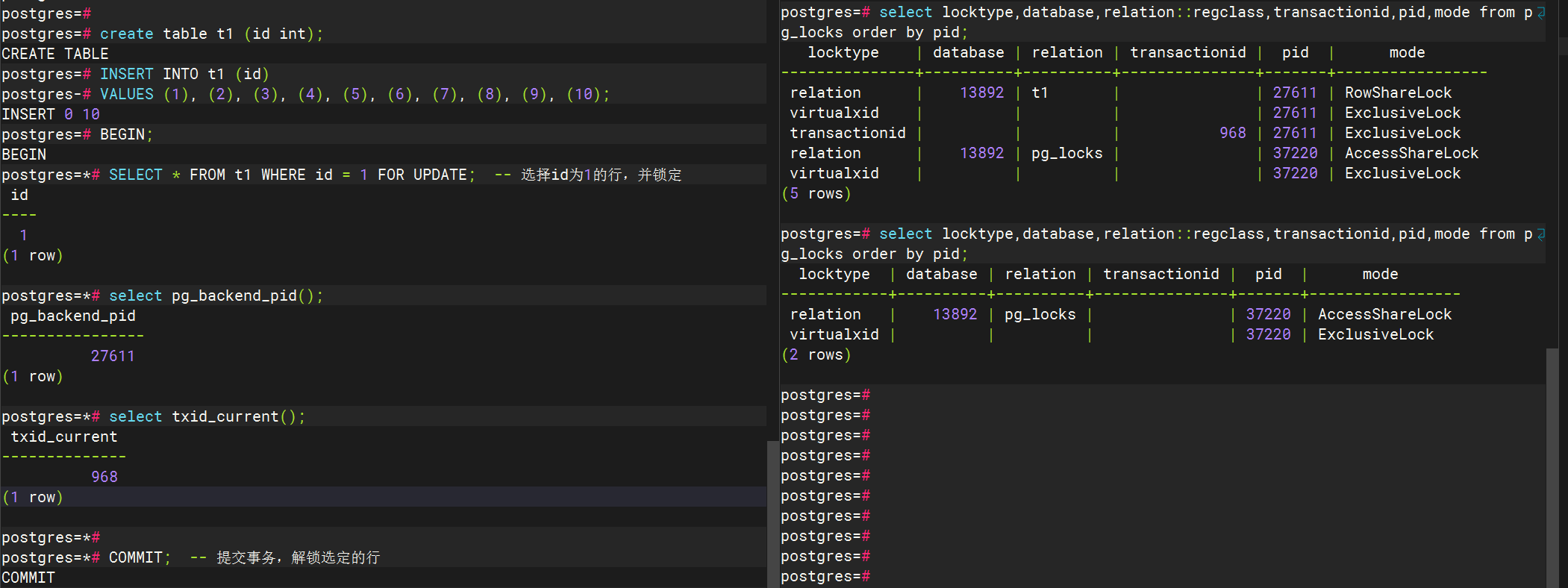Click the "(2 rows)" result footer

(x=816, y=355)
